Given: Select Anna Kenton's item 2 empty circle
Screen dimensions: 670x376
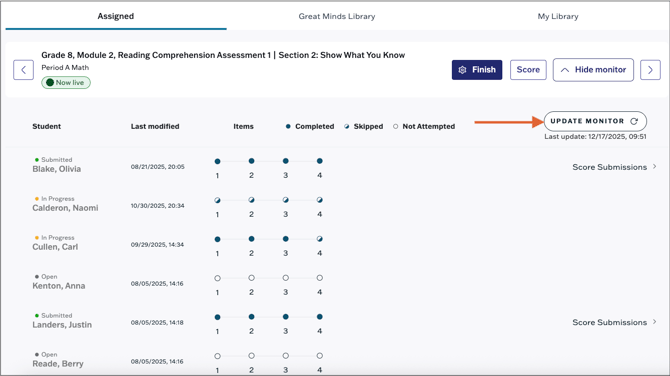Looking at the screenshot, I should (251, 278).
